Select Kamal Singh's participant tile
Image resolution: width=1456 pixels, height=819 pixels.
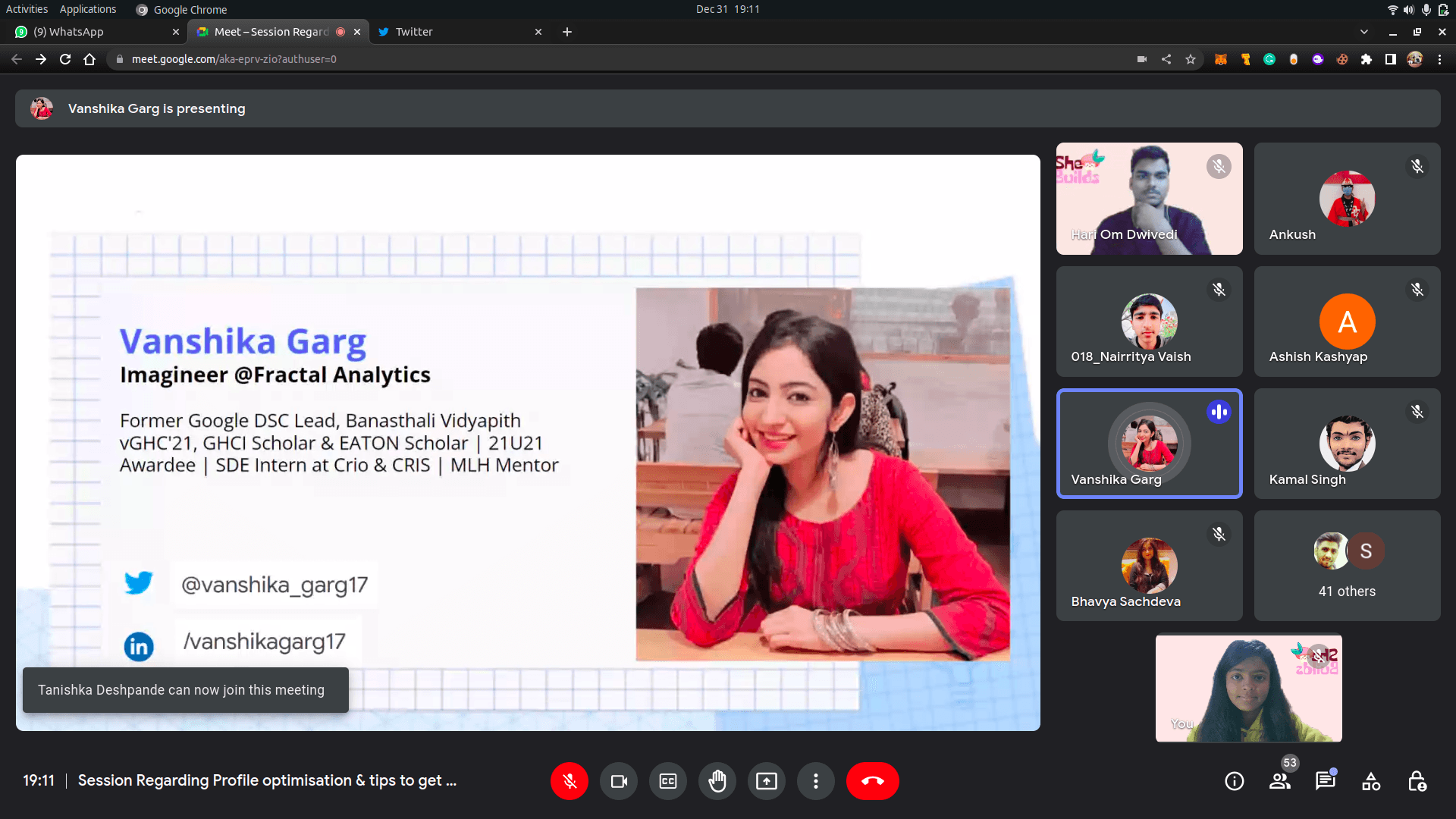coord(1348,444)
